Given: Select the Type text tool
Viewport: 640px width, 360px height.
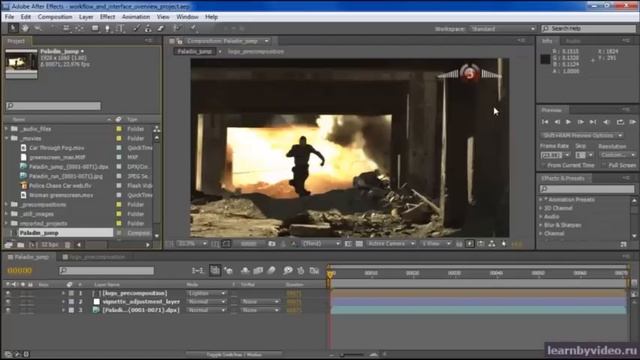Looking at the screenshot, I should coord(120,28).
